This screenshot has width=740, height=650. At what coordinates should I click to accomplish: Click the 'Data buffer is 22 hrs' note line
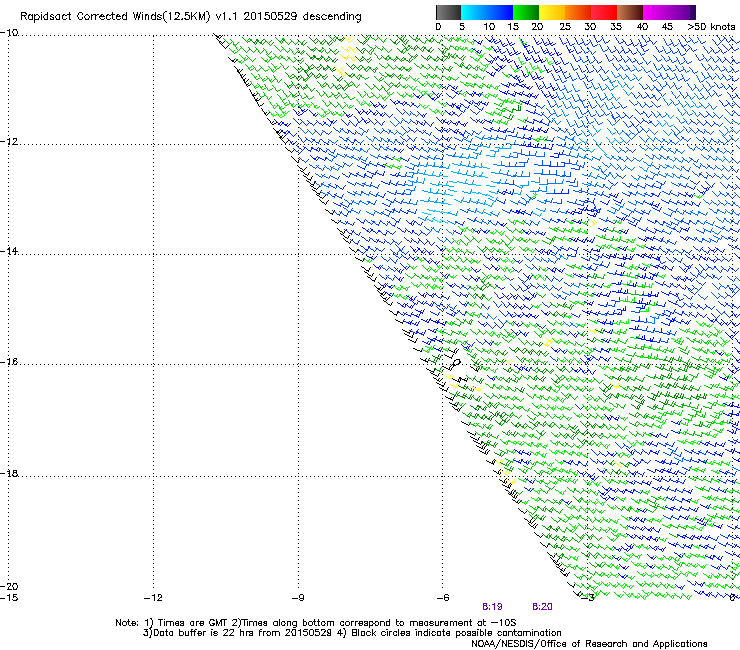[352, 633]
